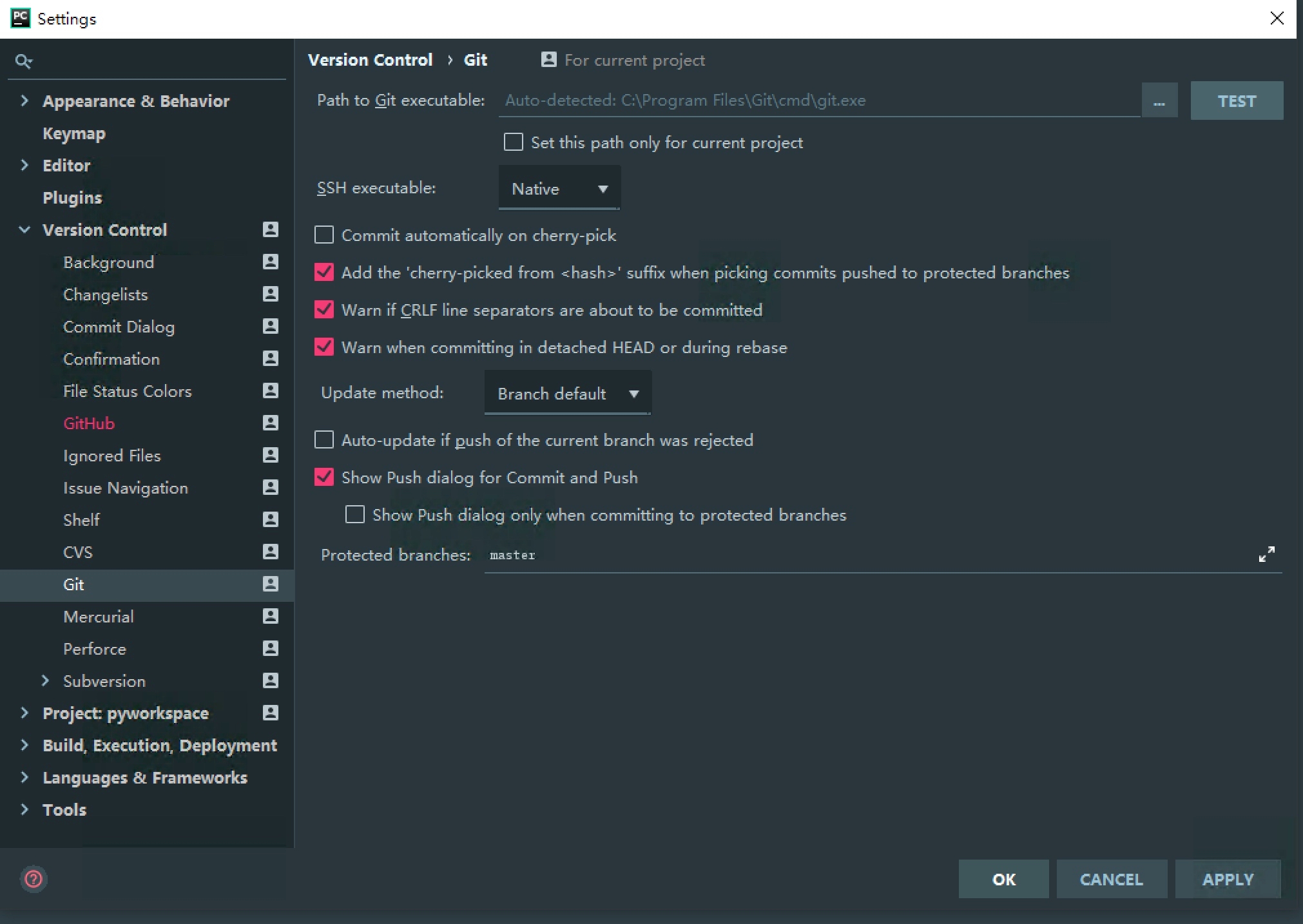Expand the Subversion tree node

point(45,681)
